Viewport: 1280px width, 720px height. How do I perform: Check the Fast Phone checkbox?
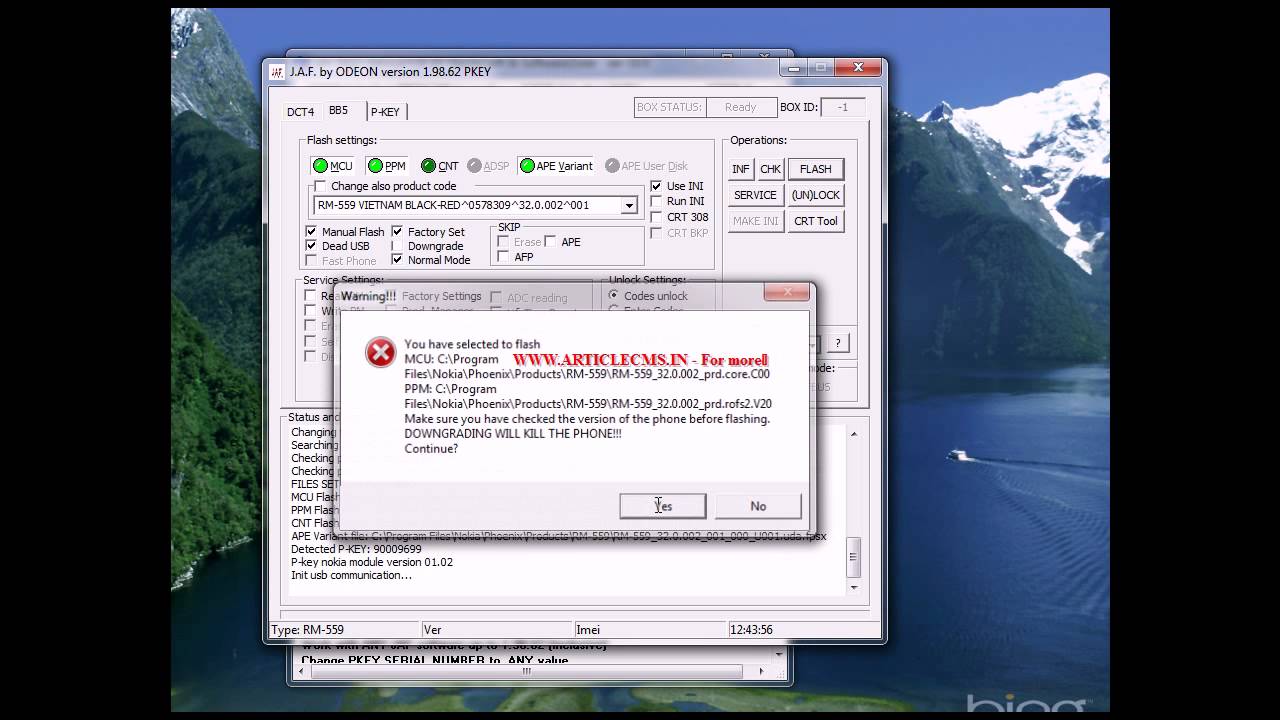[x=311, y=261]
